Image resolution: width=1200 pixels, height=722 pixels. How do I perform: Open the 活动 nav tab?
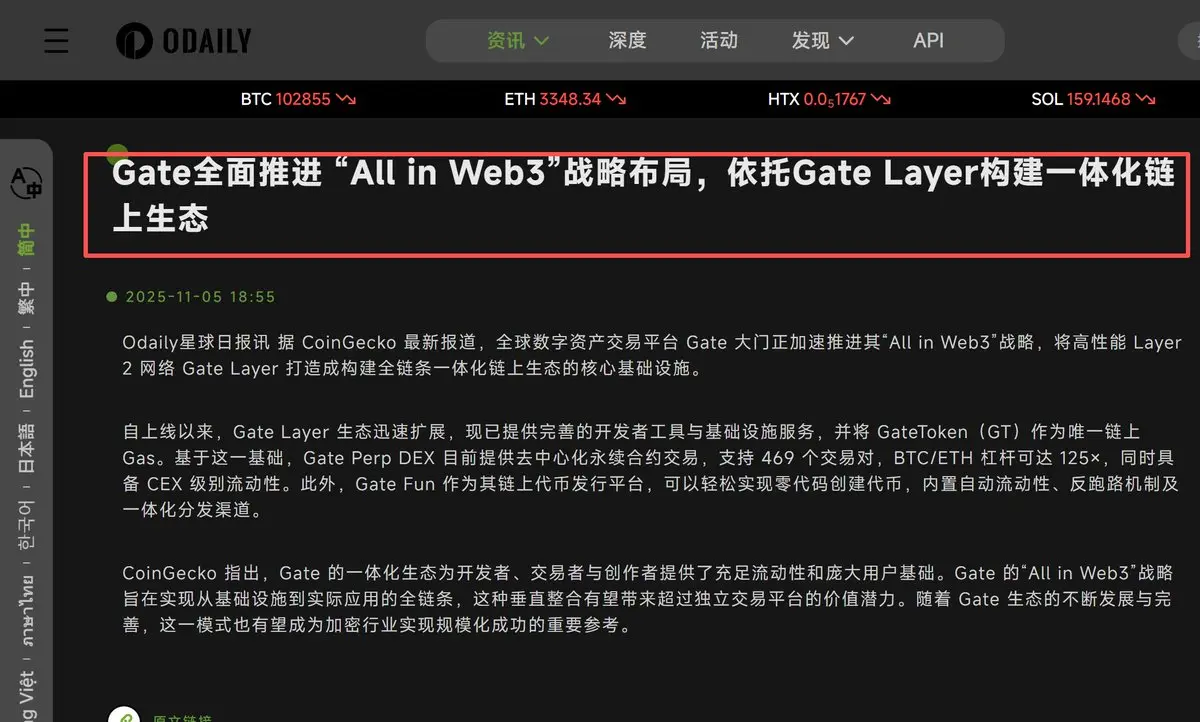coord(719,41)
